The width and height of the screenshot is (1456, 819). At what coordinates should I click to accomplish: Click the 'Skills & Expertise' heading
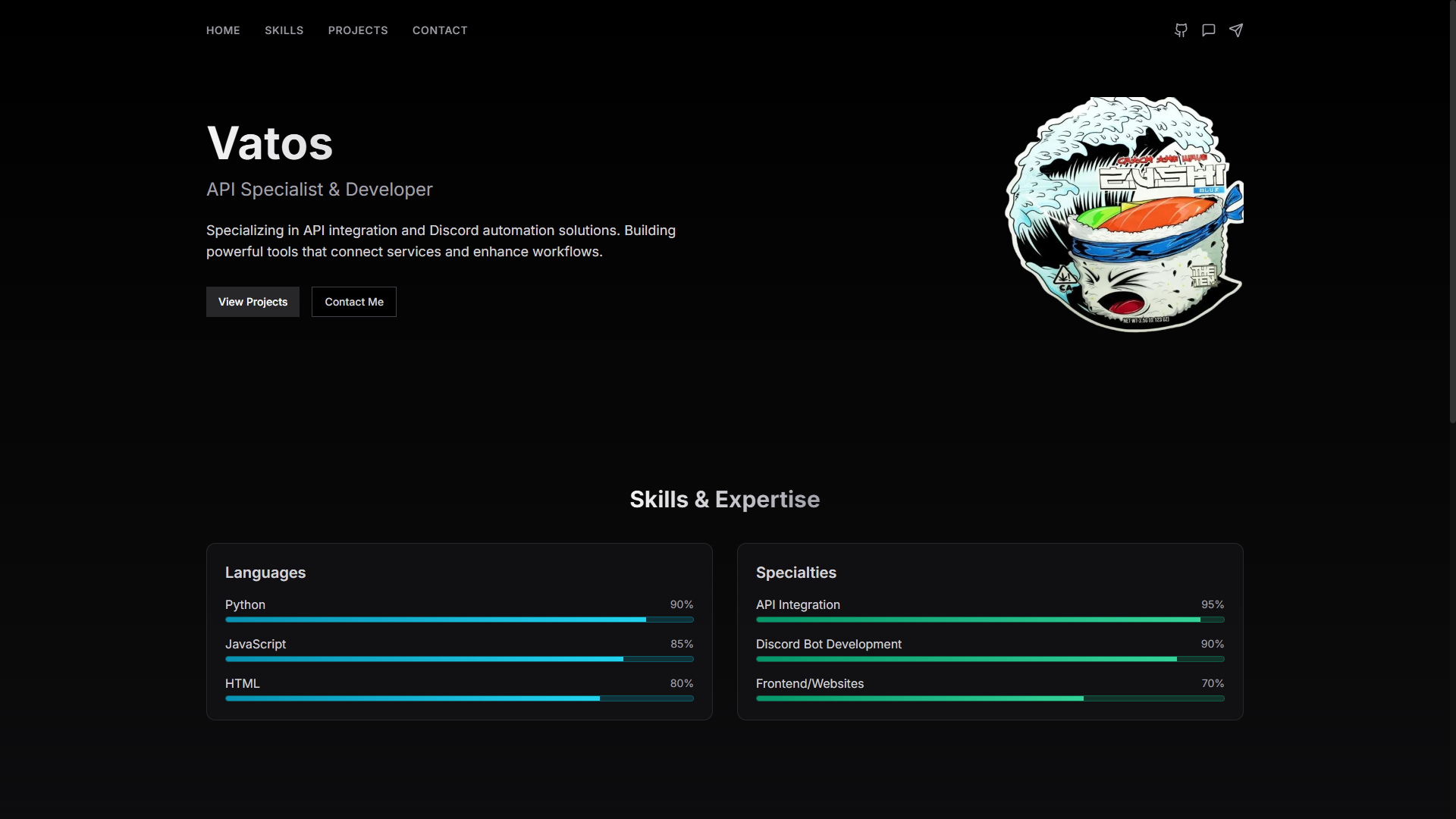(x=724, y=500)
